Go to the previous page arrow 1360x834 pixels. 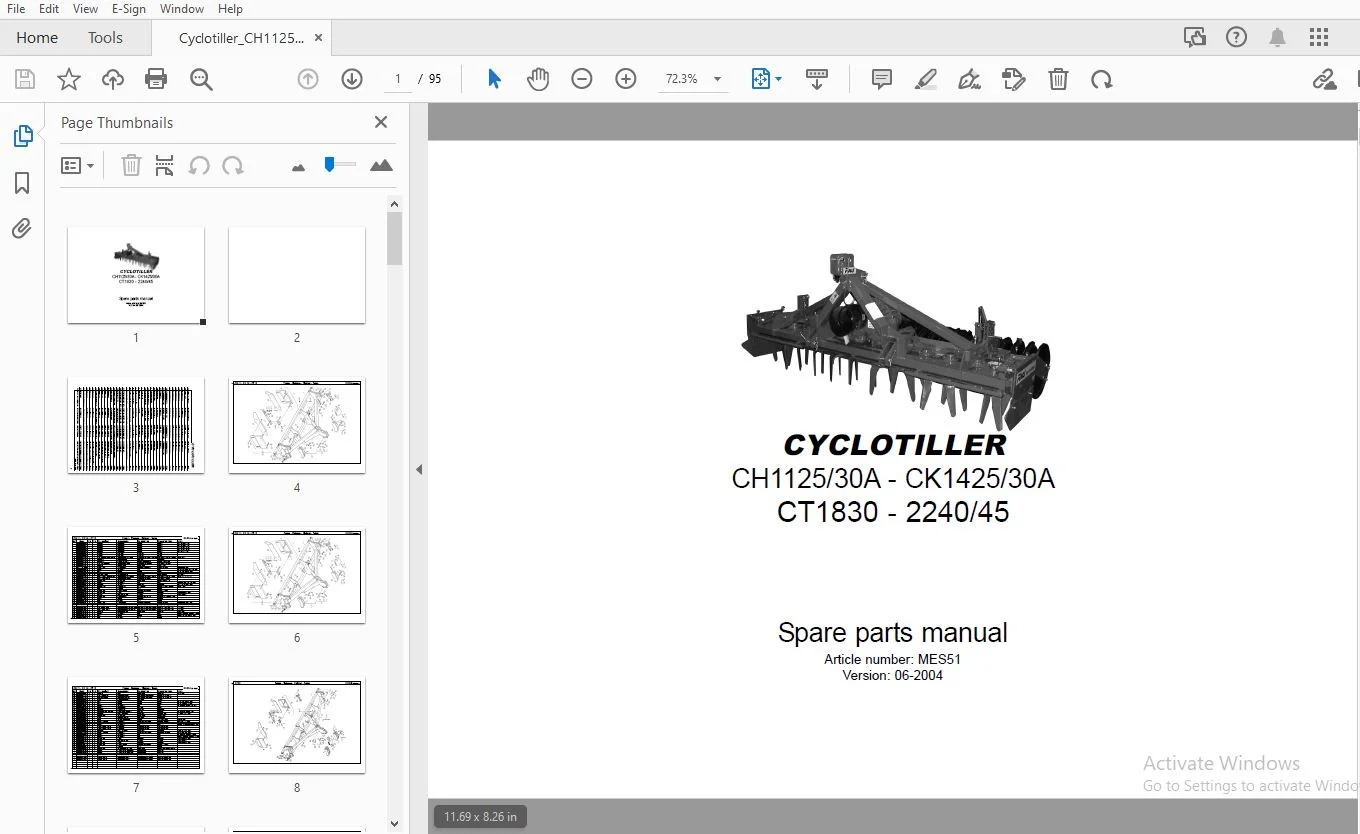click(308, 79)
